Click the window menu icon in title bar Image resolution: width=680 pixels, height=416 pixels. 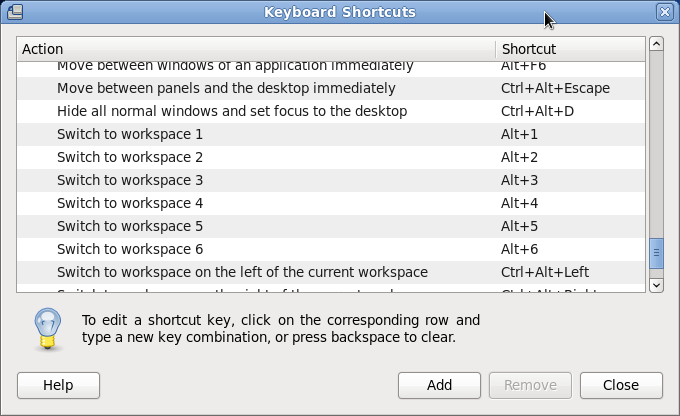(x=12, y=12)
